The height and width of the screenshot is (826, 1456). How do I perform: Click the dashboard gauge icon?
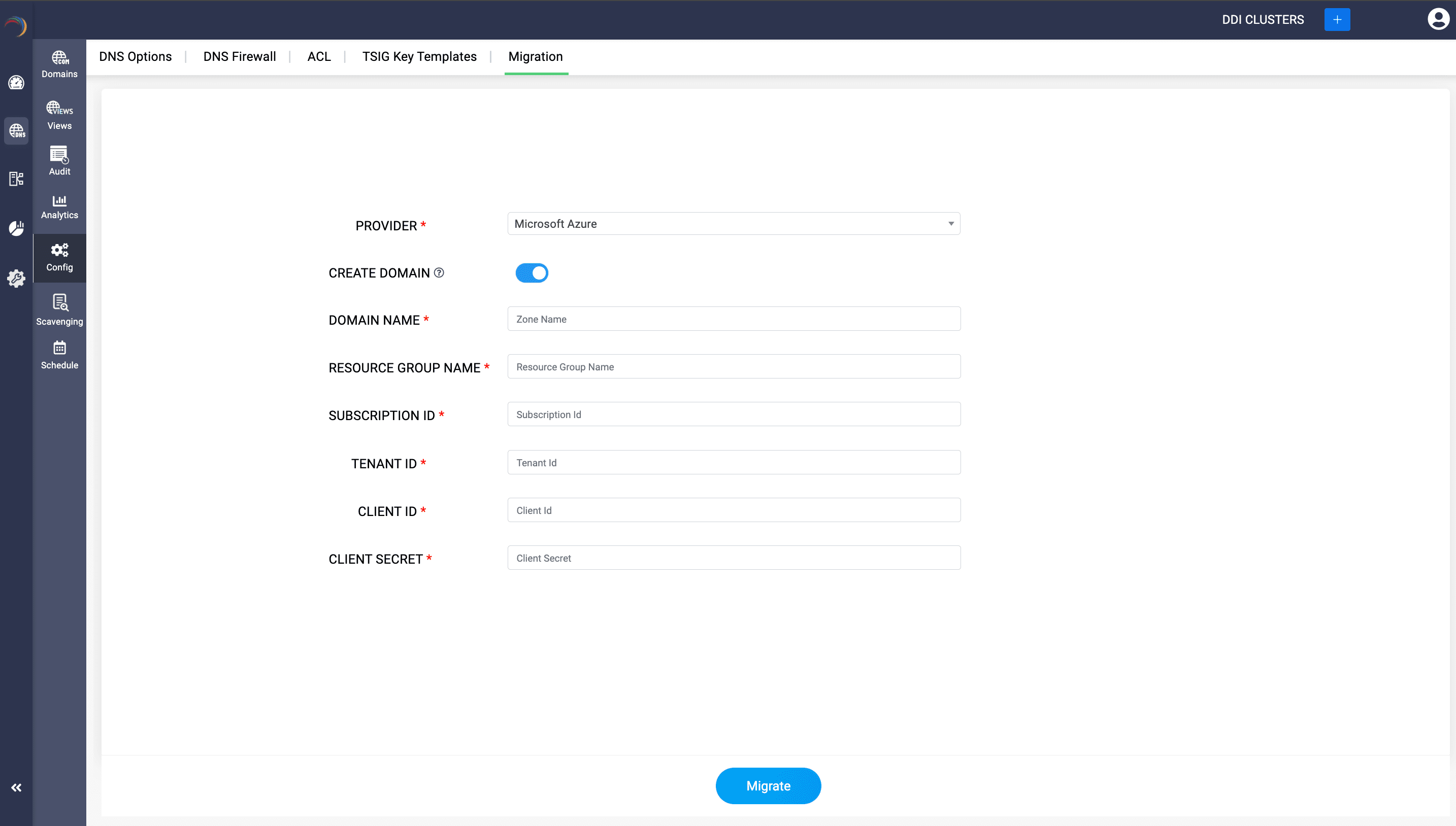click(16, 83)
